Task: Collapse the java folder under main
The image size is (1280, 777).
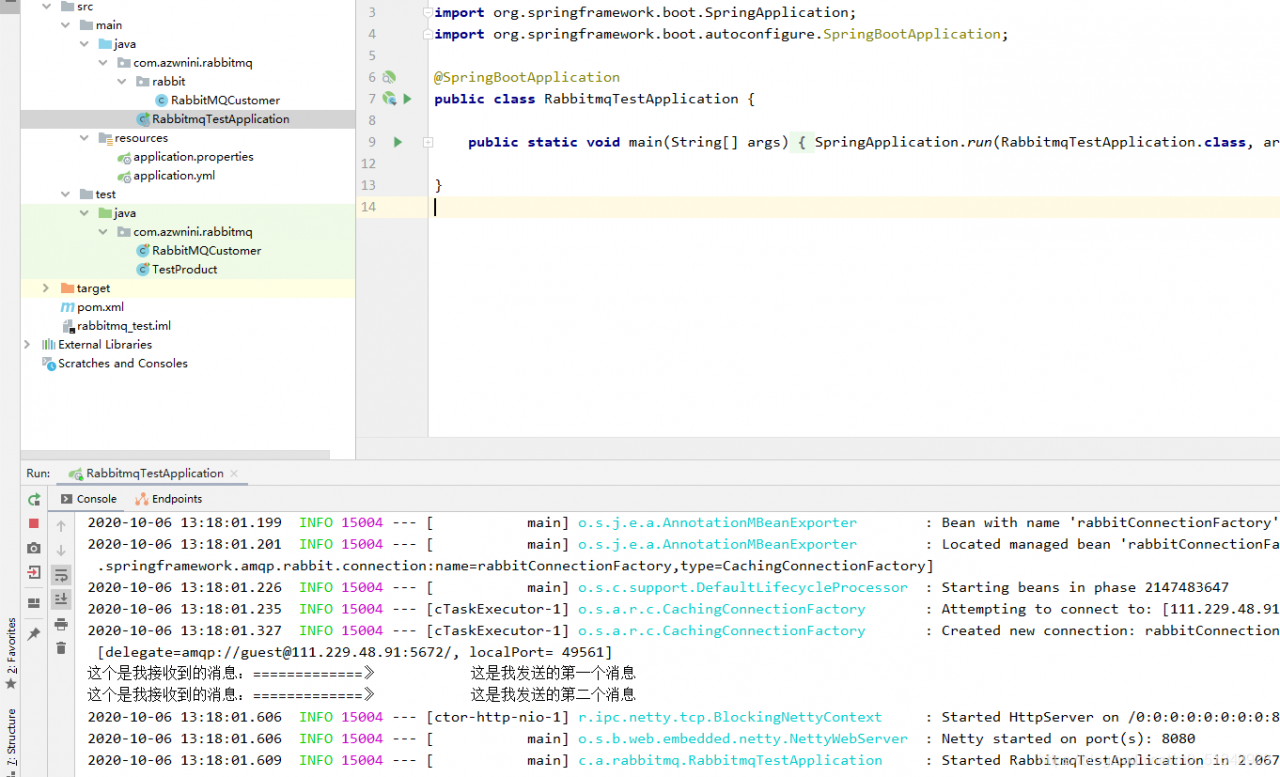Action: [x=85, y=44]
